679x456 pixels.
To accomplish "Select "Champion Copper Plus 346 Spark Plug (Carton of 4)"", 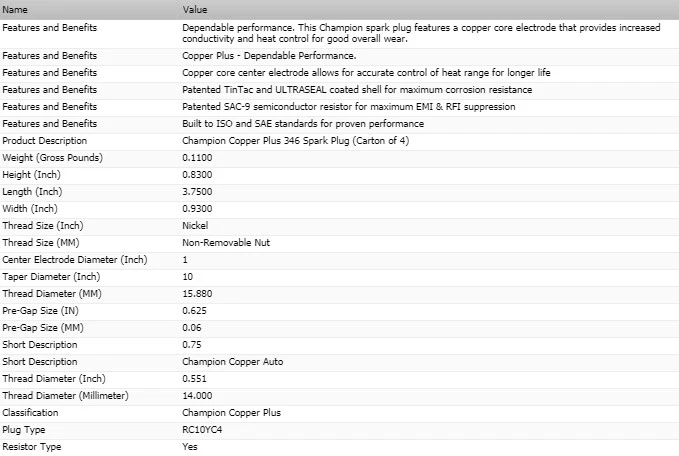I will coord(295,141).
